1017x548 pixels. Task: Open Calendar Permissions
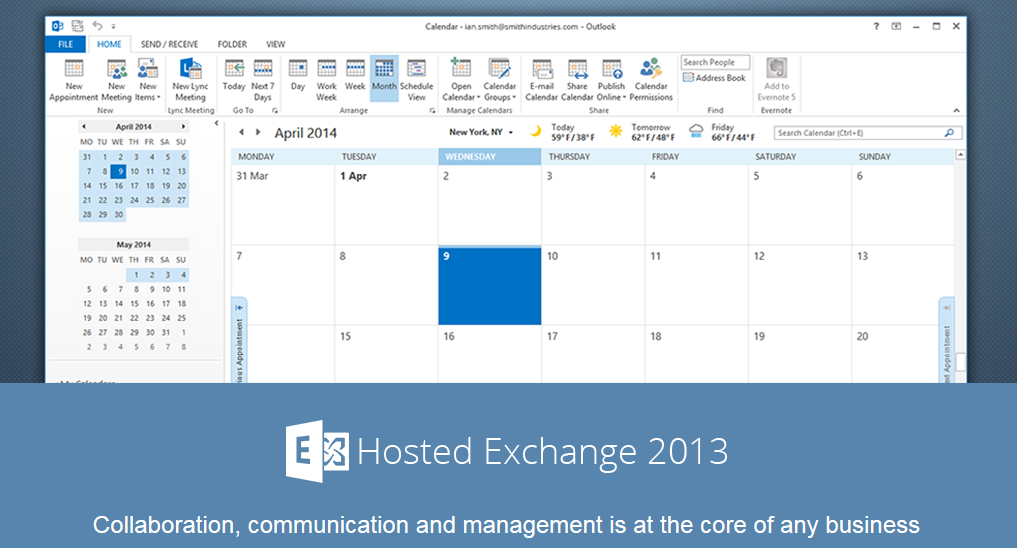point(651,80)
